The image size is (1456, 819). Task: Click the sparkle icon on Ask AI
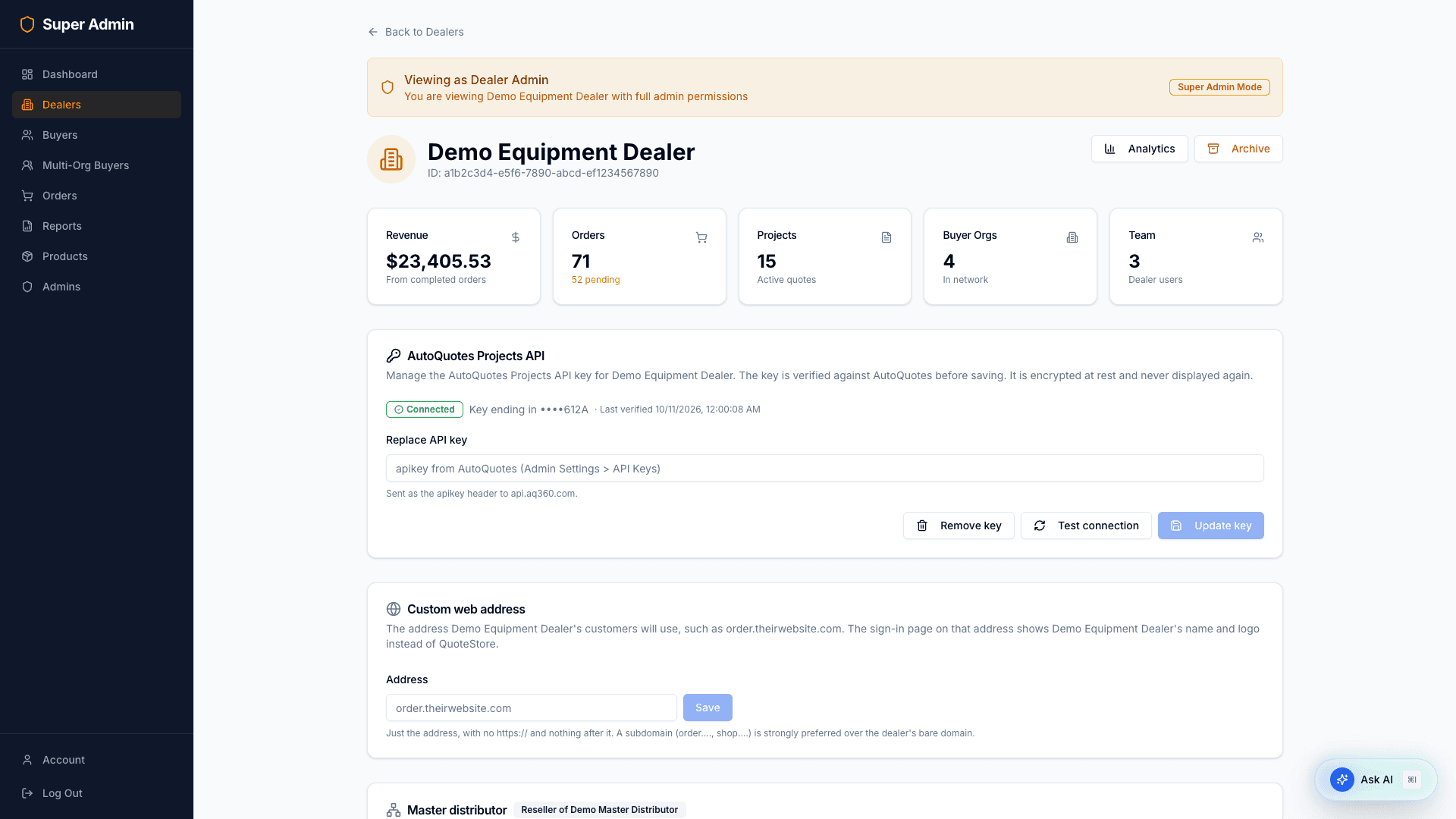click(1342, 780)
